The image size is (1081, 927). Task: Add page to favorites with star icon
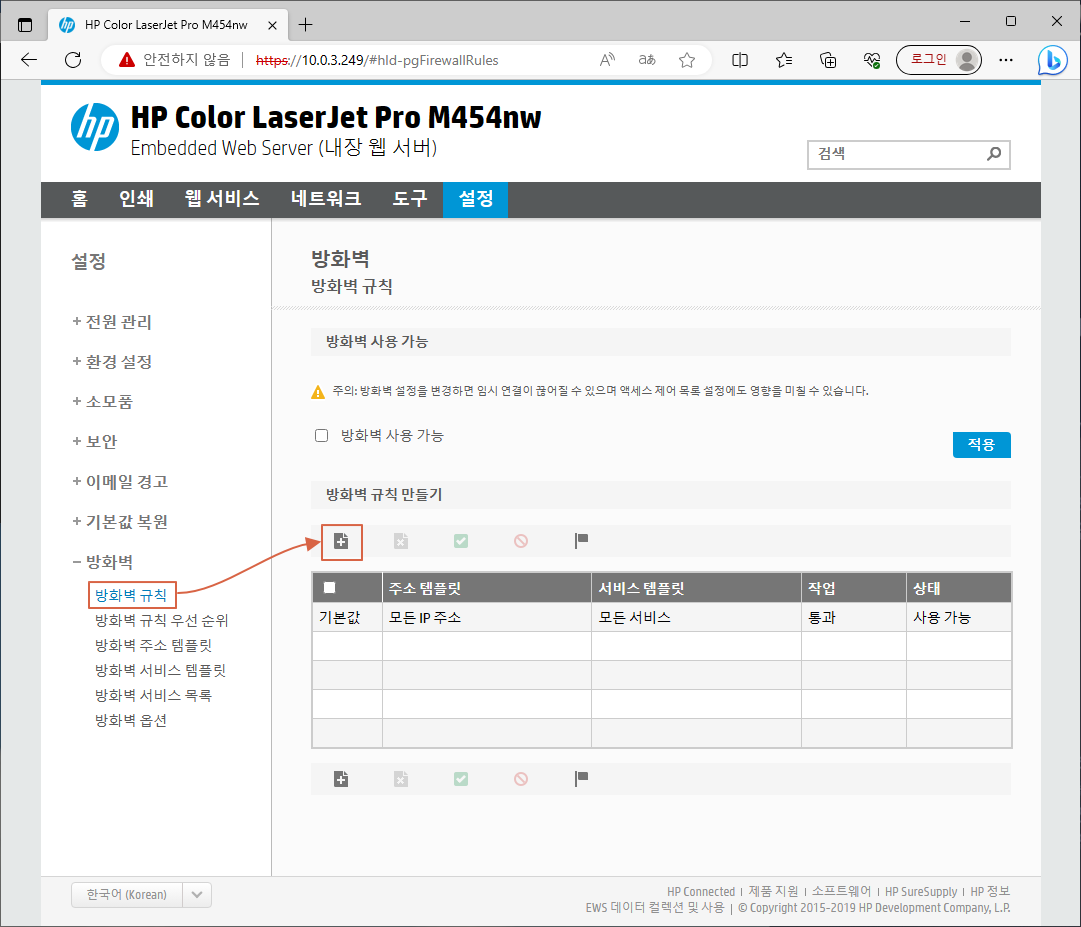[687, 60]
